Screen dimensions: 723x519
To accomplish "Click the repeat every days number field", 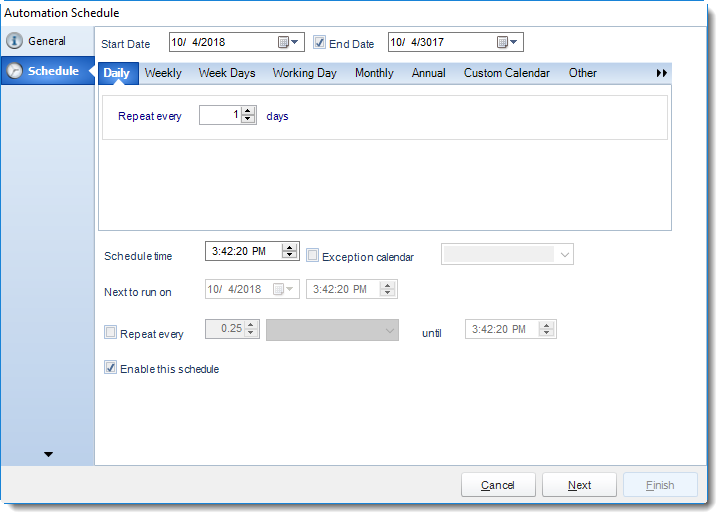I will [221, 115].
